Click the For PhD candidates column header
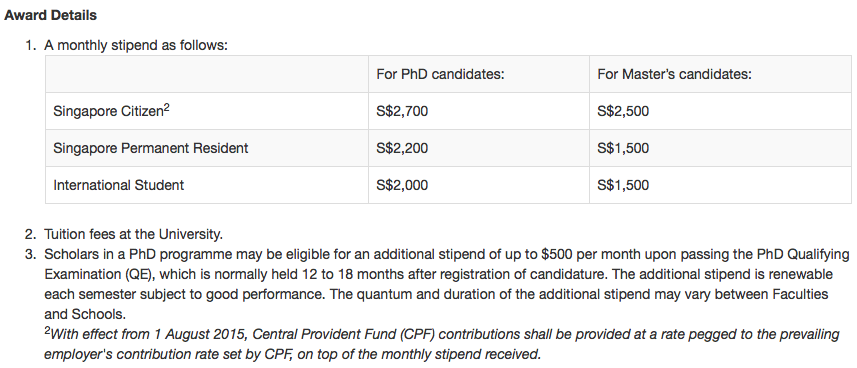The height and width of the screenshot is (368, 857). (440, 74)
